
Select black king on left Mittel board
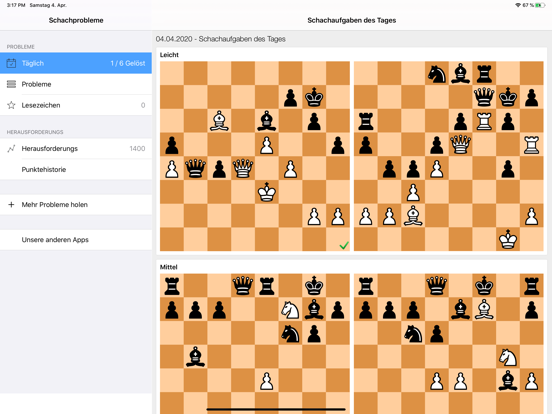click(x=314, y=286)
